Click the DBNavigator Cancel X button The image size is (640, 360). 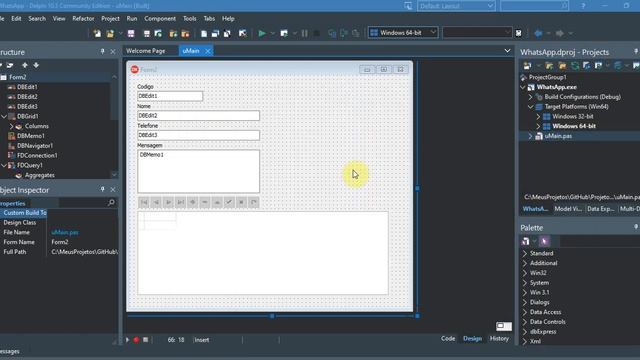click(242, 202)
